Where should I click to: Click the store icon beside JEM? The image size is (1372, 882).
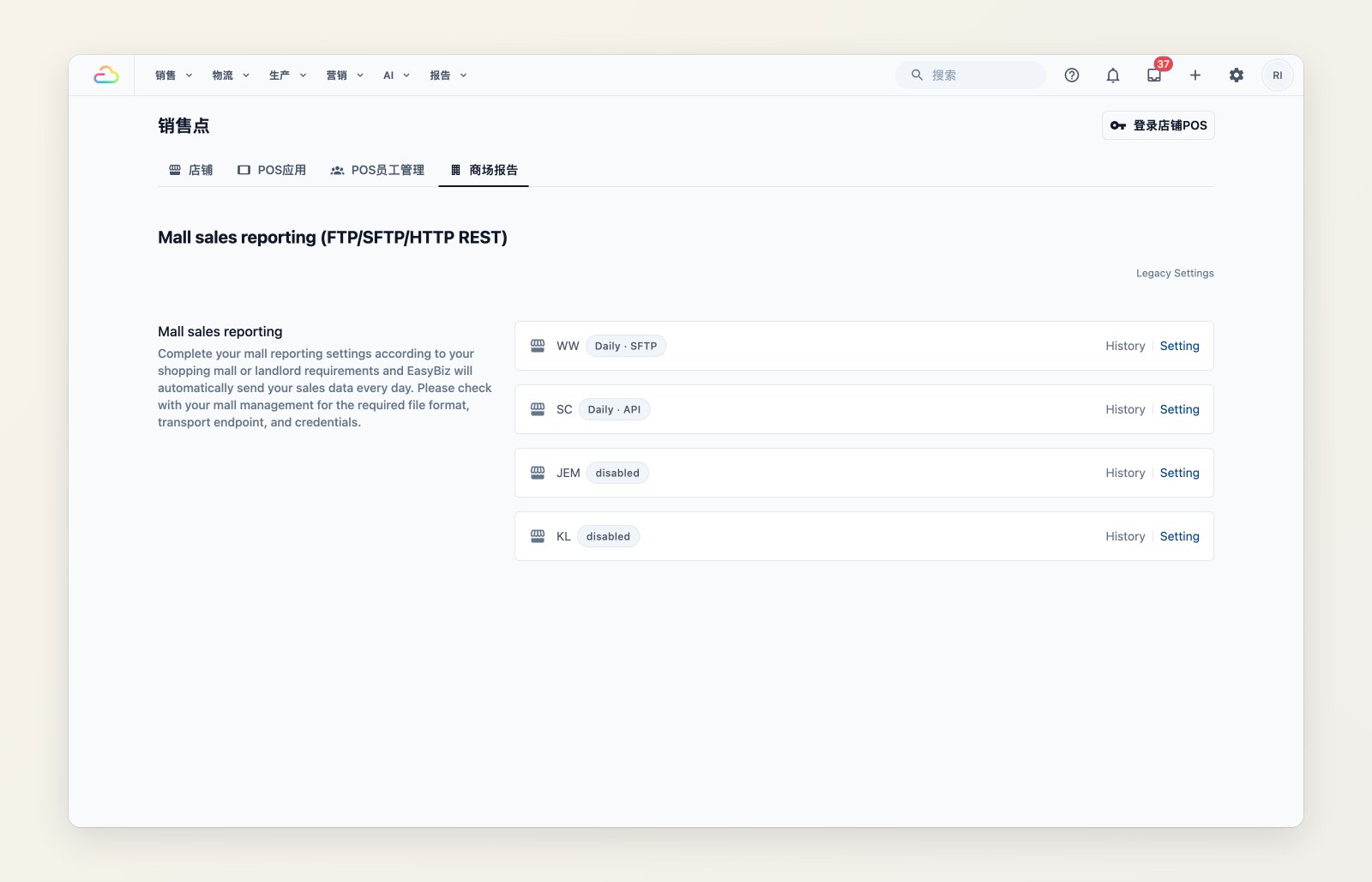click(x=538, y=473)
